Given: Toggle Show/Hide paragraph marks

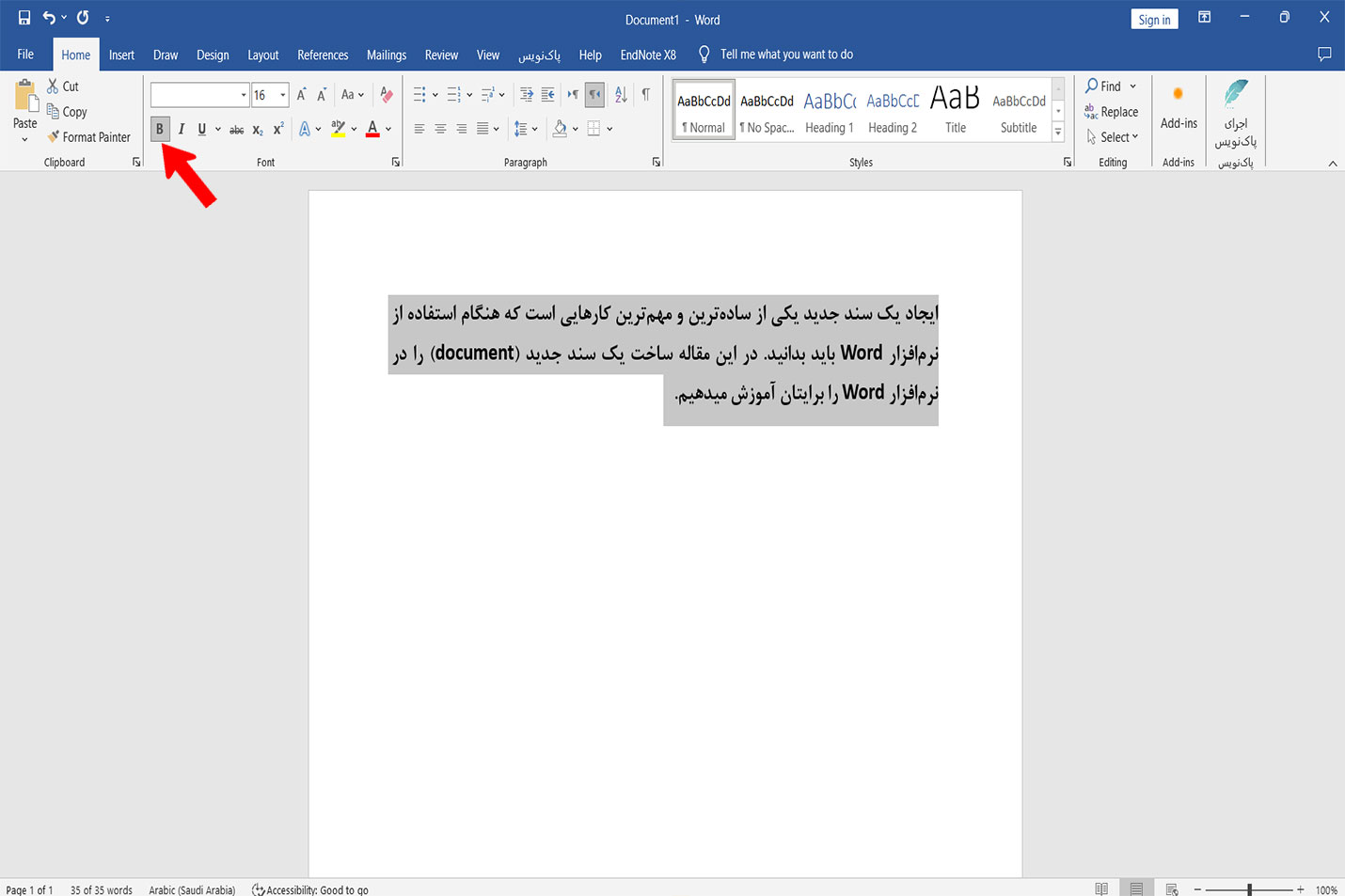Looking at the screenshot, I should tap(645, 95).
